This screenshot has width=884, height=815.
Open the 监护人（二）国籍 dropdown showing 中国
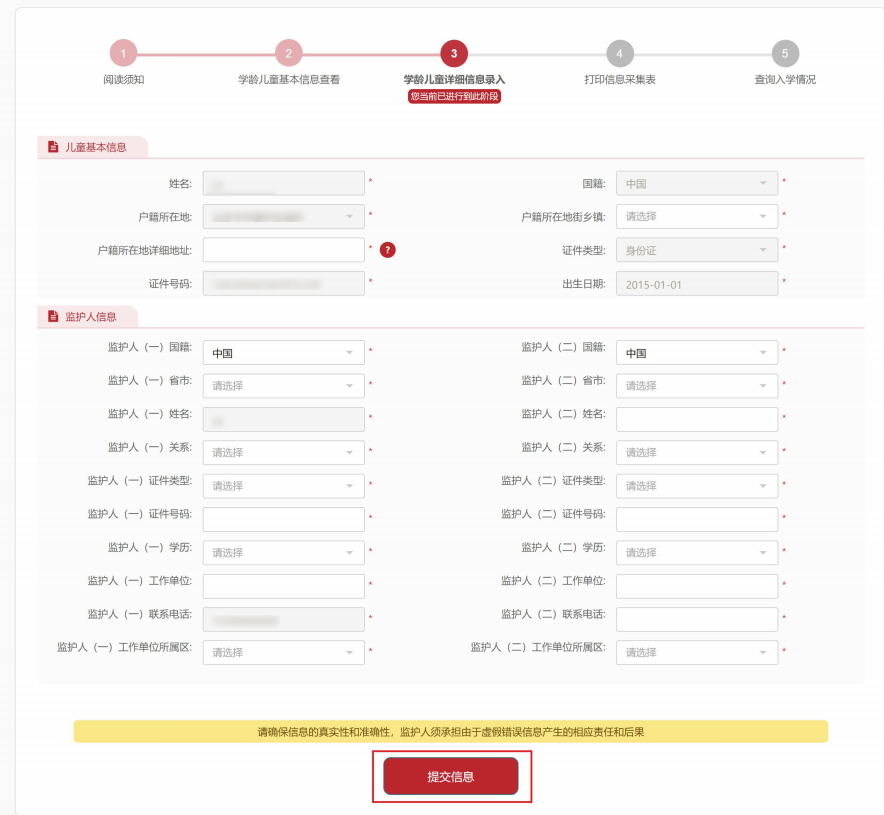coord(696,353)
